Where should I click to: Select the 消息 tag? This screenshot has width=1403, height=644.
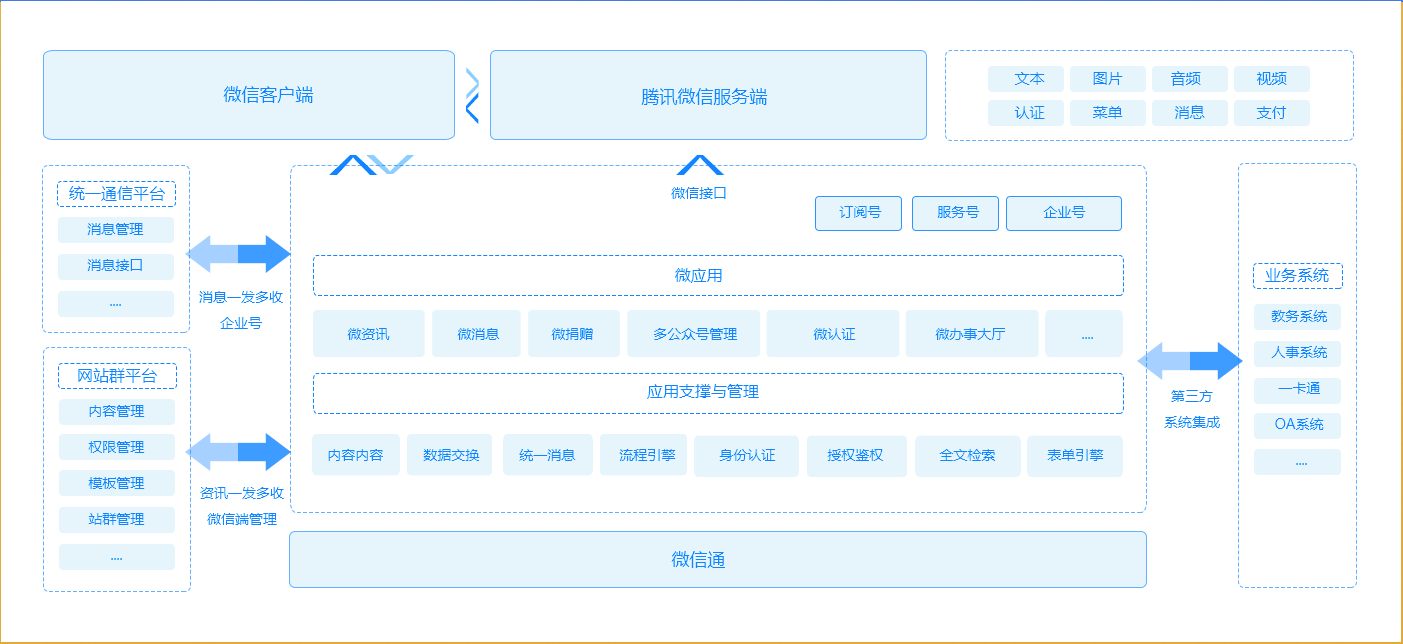(1190, 113)
